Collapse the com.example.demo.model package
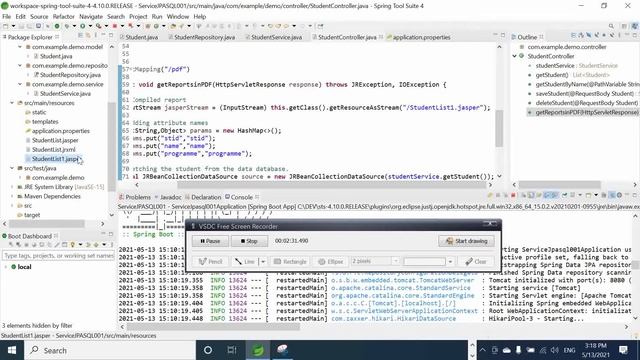 [20, 47]
